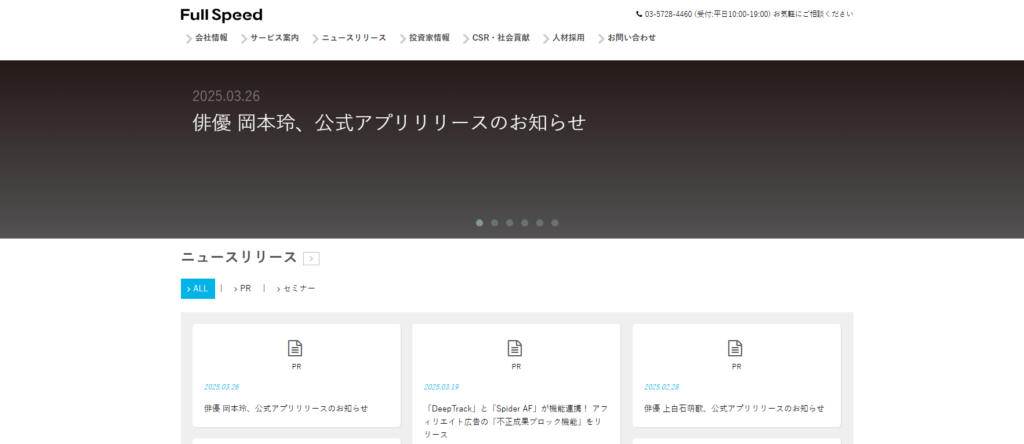Image resolution: width=1024 pixels, height=444 pixels.
Task: Select the PR news filter tab
Action: click(242, 289)
